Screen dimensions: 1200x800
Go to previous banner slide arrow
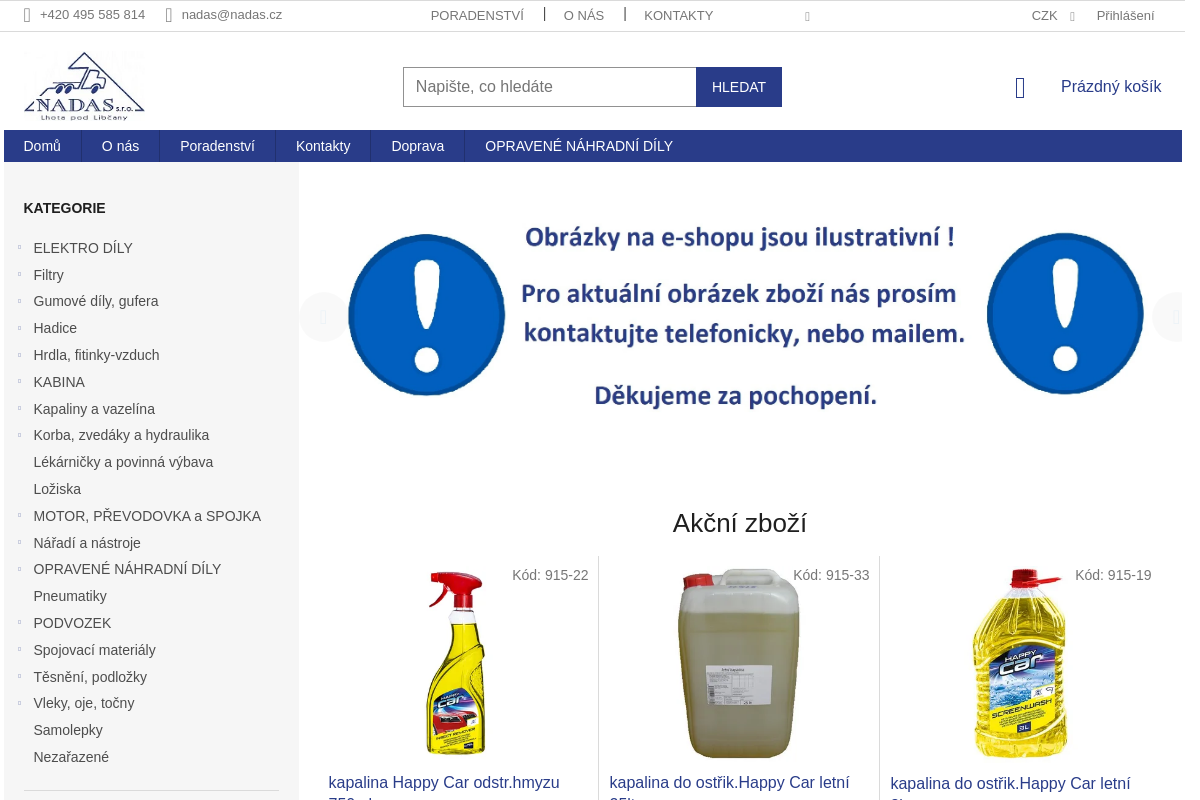(x=323, y=317)
